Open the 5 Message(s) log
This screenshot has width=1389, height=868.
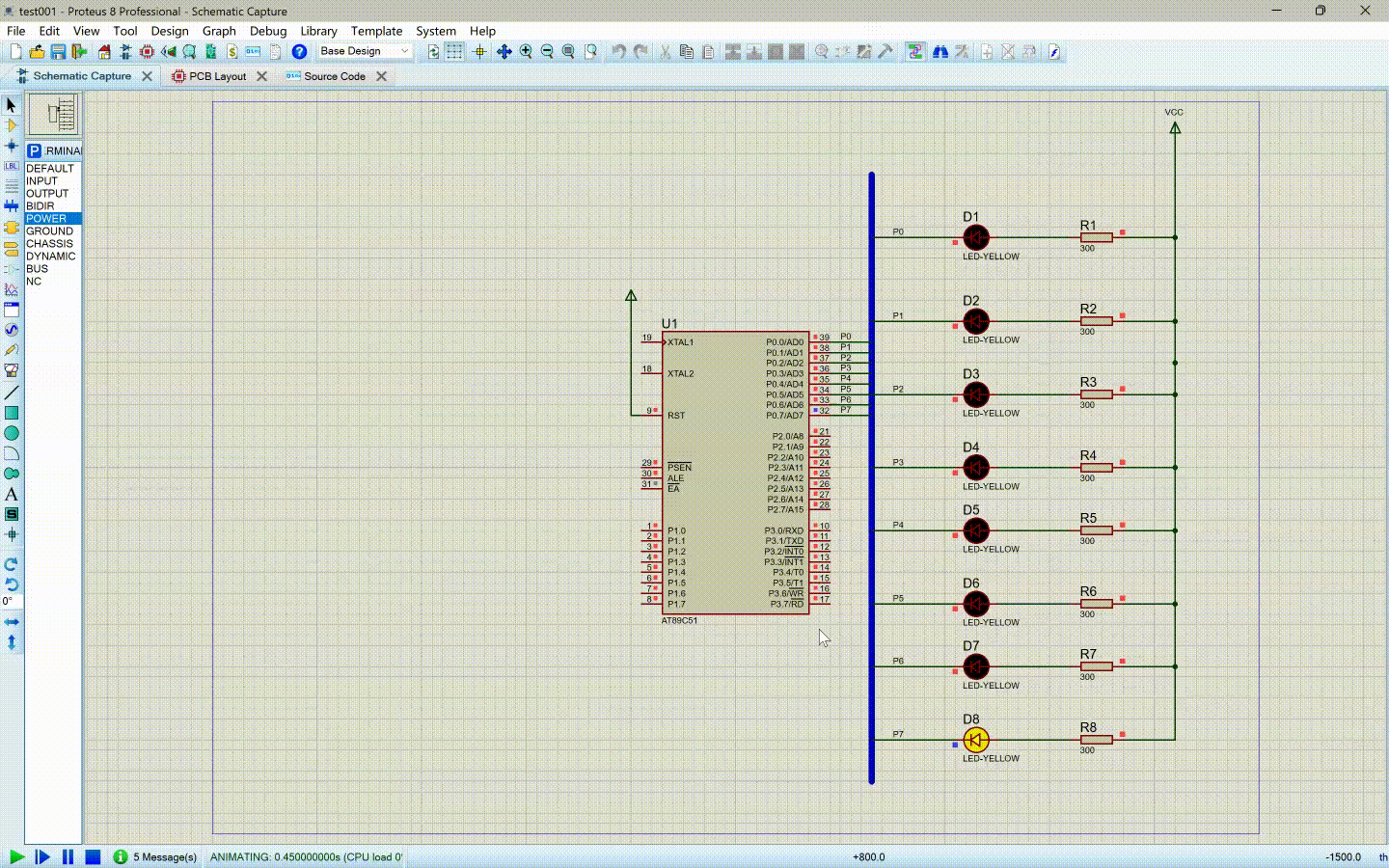tap(155, 856)
